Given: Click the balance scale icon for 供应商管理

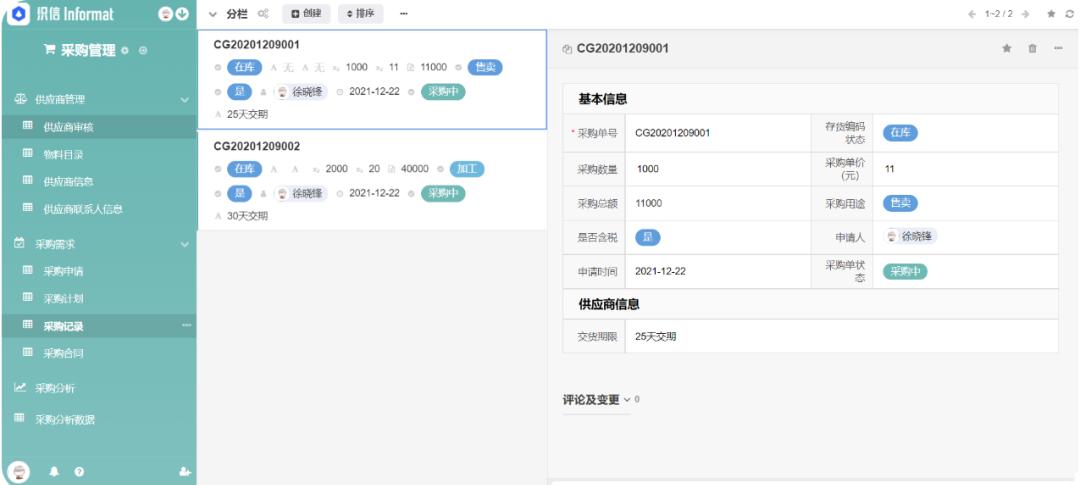Looking at the screenshot, I should tap(20, 99).
